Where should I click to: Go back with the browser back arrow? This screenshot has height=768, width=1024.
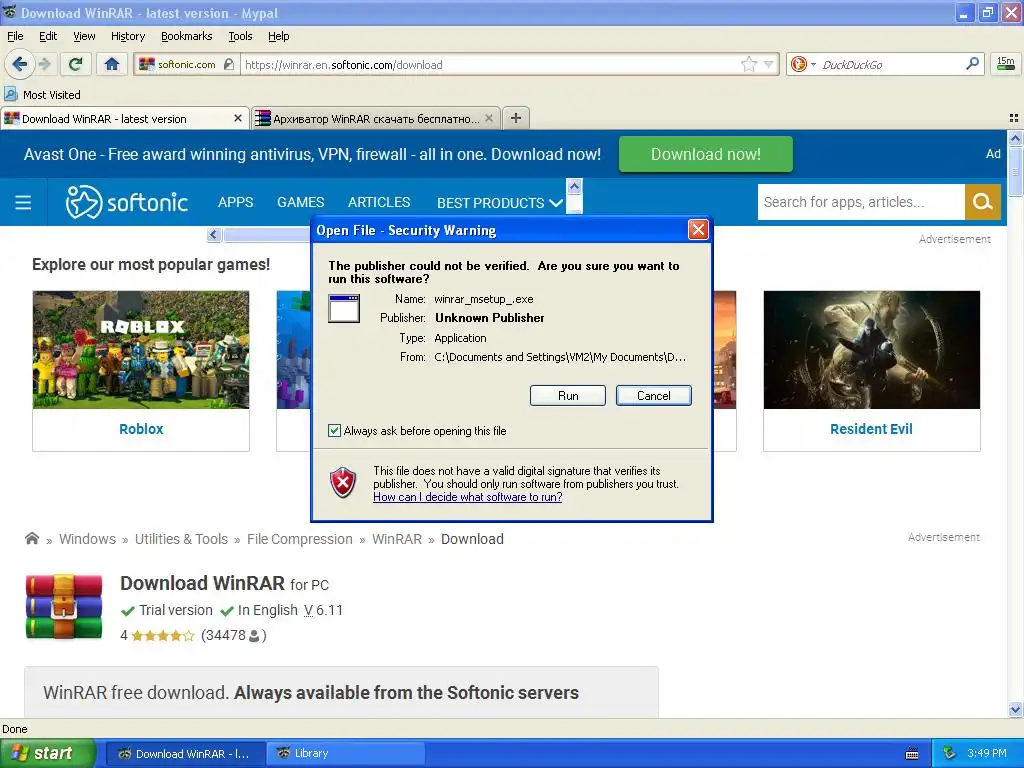click(19, 64)
